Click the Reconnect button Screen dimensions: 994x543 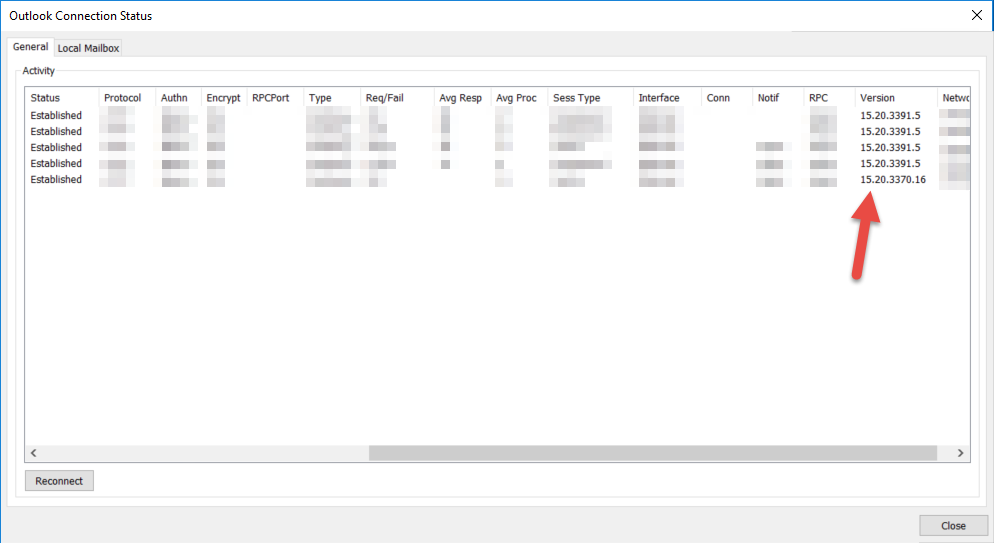coord(59,481)
